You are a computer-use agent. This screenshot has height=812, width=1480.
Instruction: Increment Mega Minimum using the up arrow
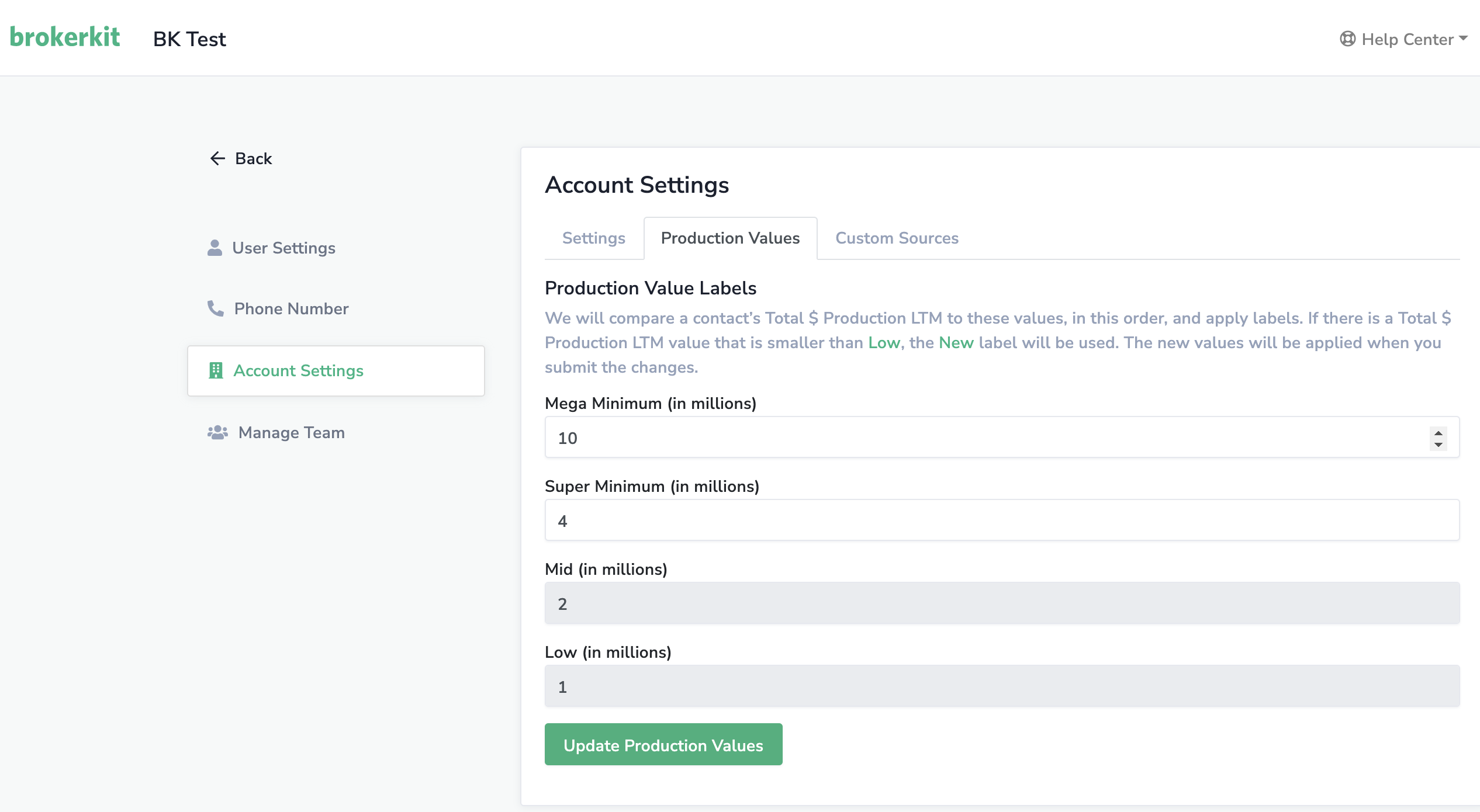tap(1438, 432)
